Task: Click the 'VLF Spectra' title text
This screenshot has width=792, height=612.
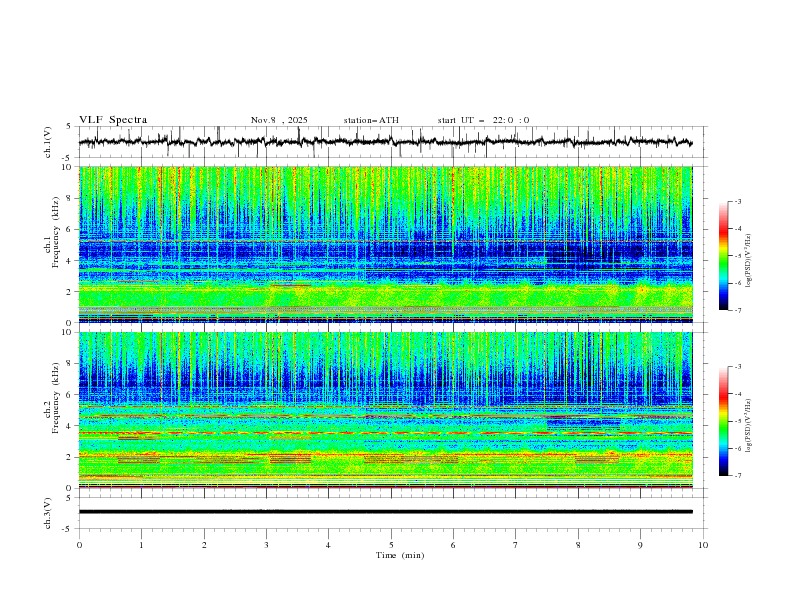Action: click(113, 120)
